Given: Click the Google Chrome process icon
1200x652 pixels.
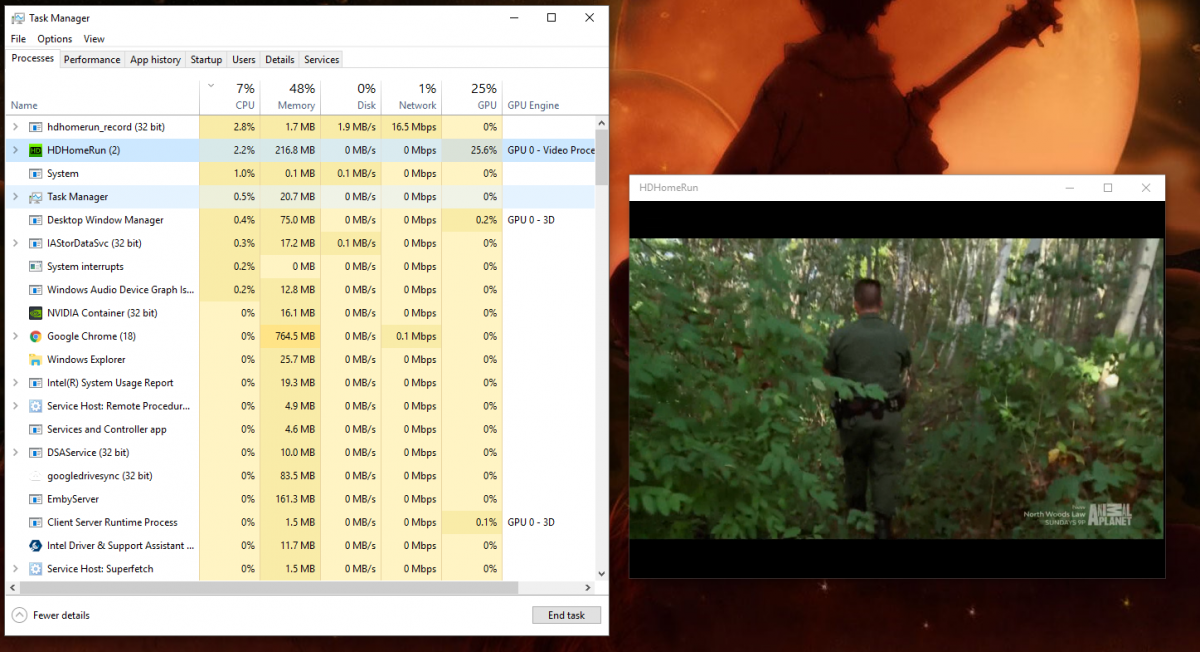Looking at the screenshot, I should tap(36, 336).
